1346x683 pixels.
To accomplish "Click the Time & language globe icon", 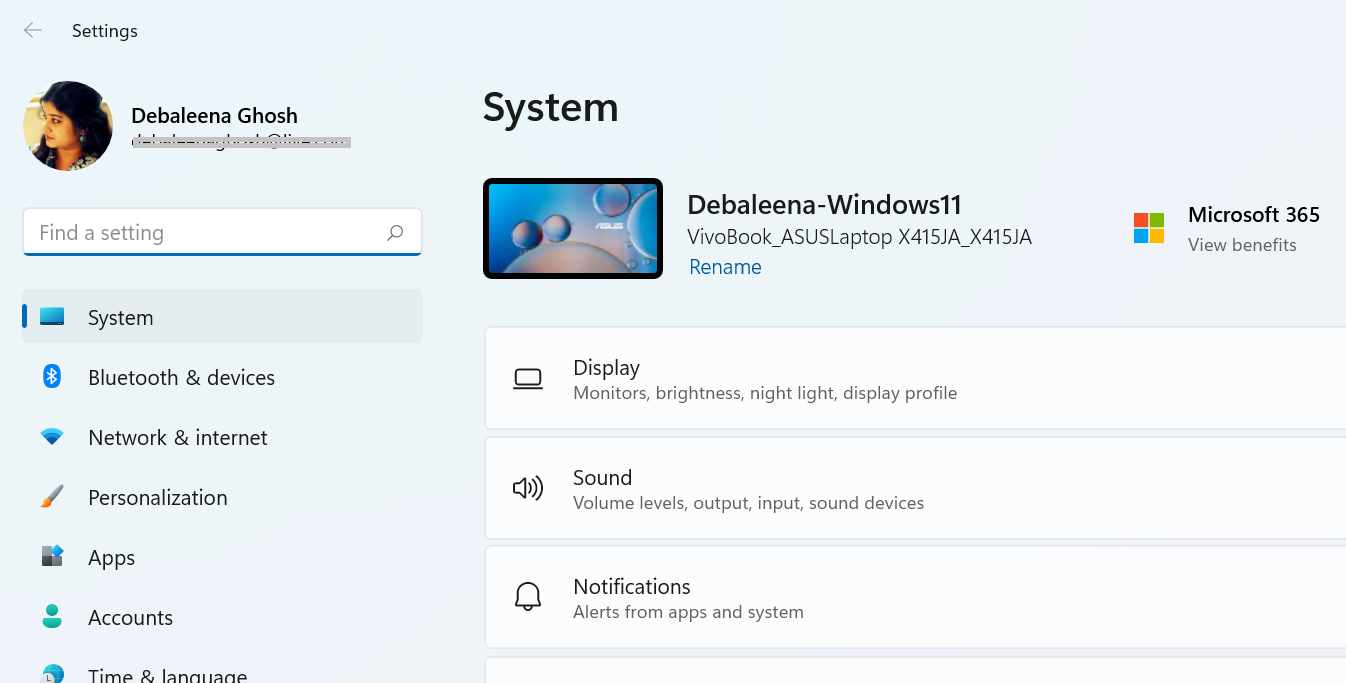I will [52, 675].
